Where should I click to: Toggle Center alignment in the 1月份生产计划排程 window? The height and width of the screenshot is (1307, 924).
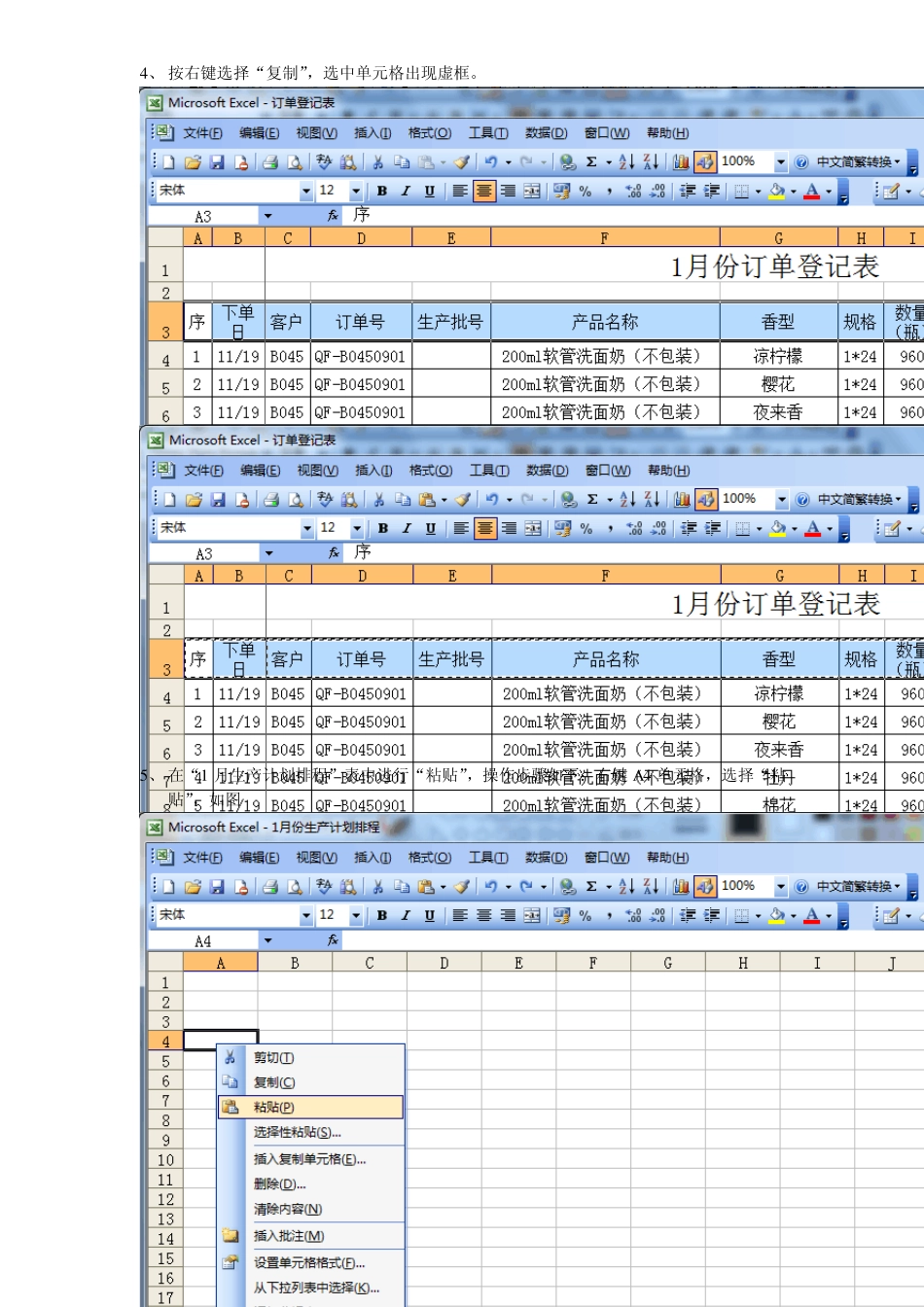483,915
